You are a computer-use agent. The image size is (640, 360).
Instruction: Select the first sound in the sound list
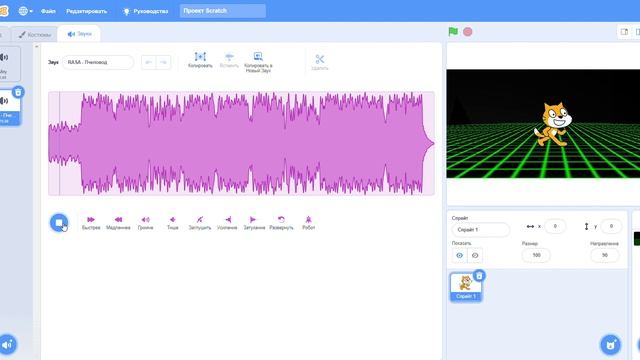[x=9, y=64]
